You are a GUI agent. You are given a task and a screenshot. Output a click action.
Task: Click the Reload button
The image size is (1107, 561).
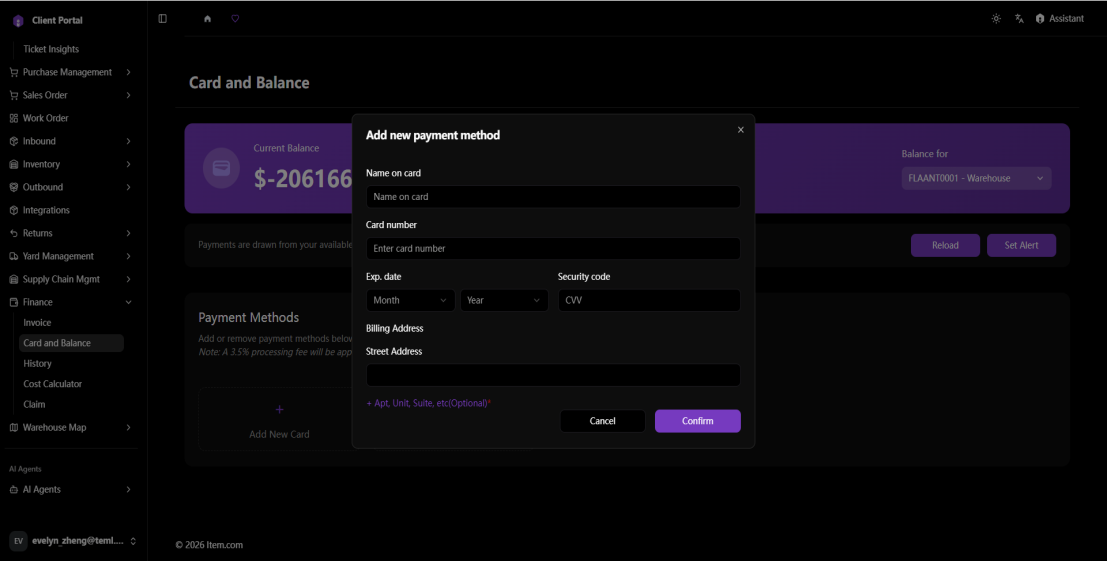point(945,246)
